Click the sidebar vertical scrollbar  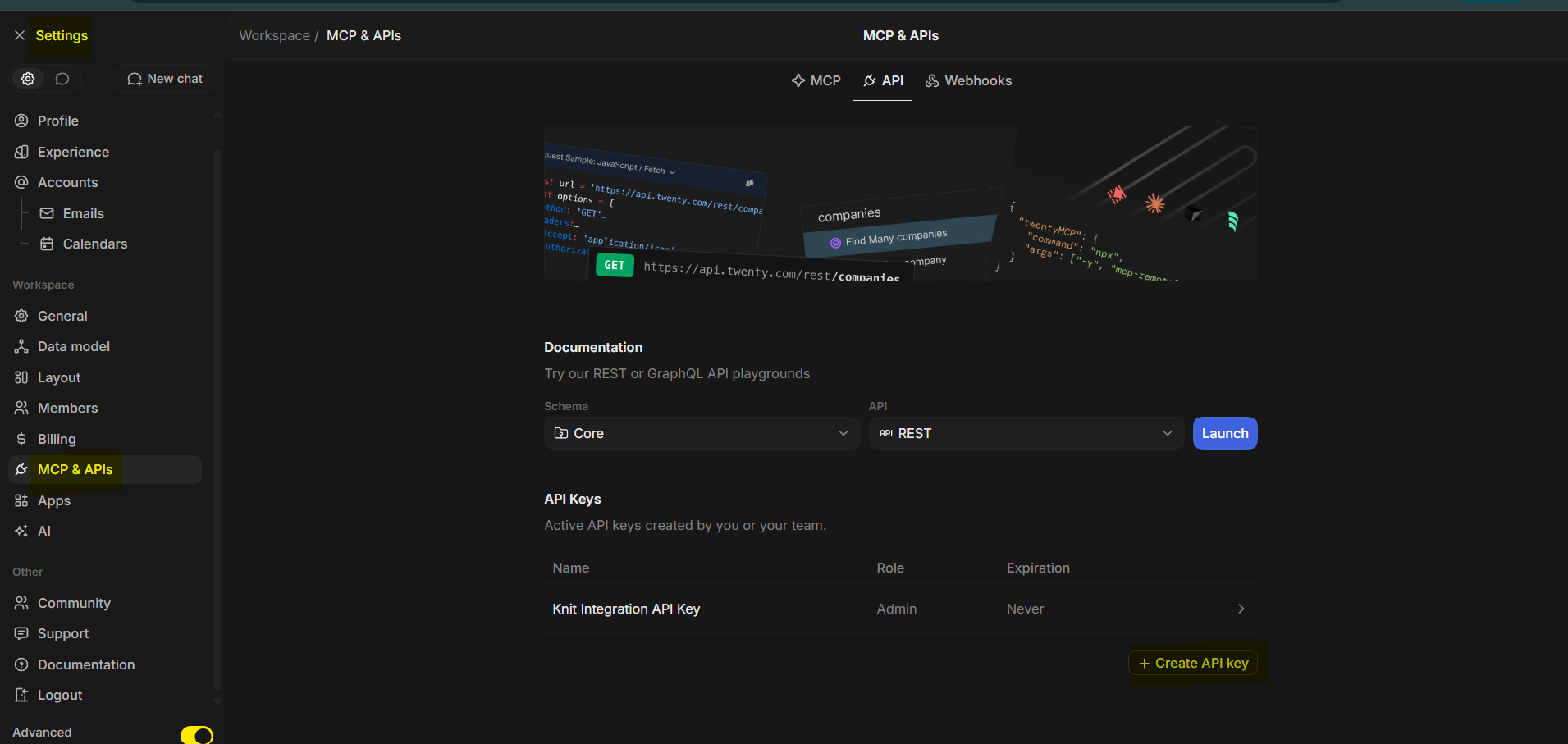pos(217,418)
